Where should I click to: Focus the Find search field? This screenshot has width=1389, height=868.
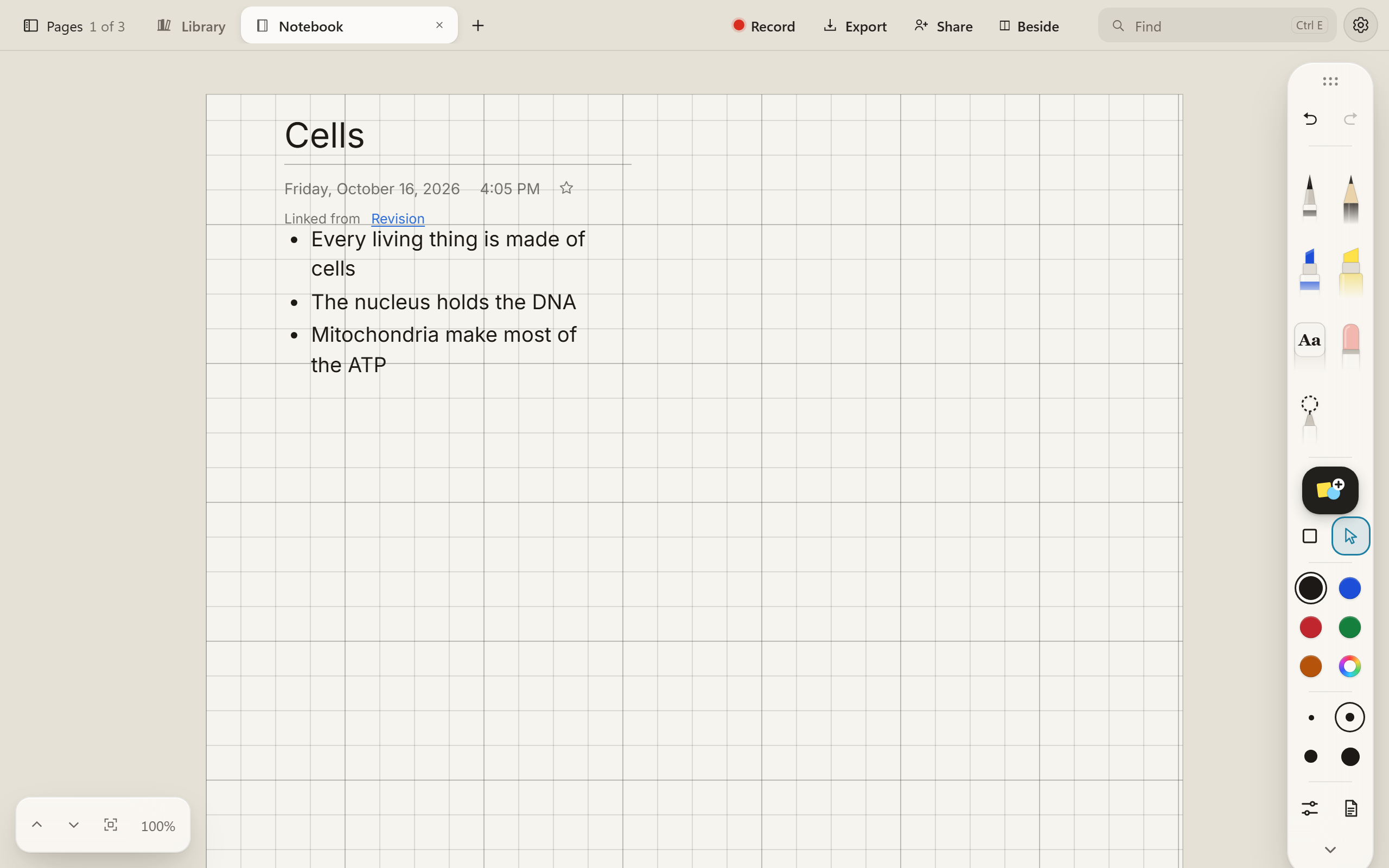[1217, 25]
